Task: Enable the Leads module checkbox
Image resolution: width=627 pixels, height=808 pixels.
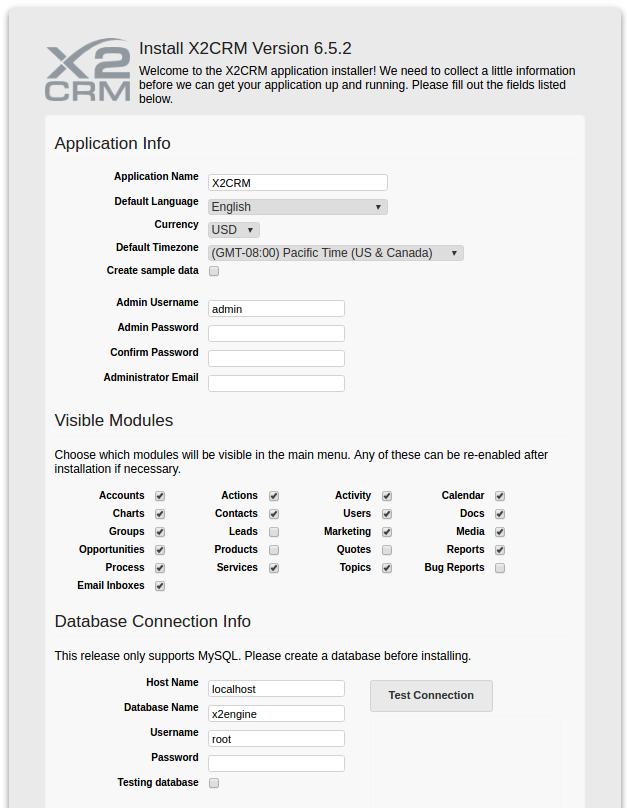Action: coord(274,532)
